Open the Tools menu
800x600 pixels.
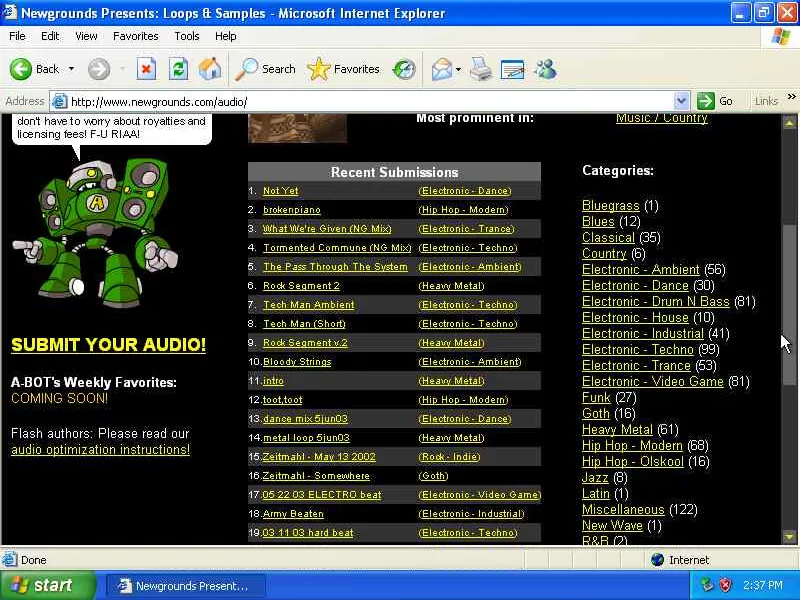tap(187, 36)
